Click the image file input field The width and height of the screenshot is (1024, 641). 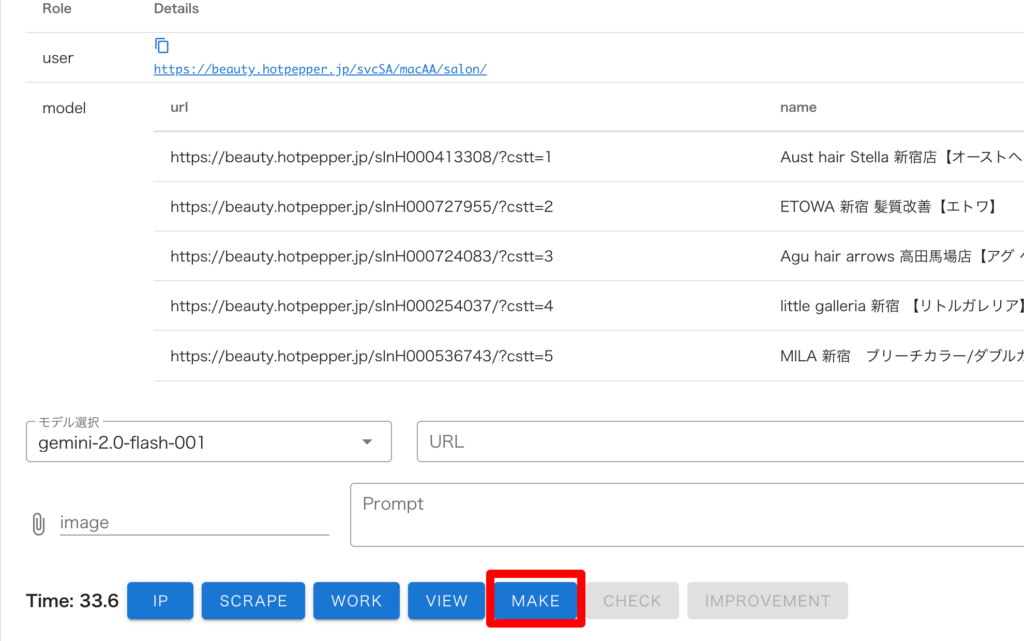(x=194, y=523)
